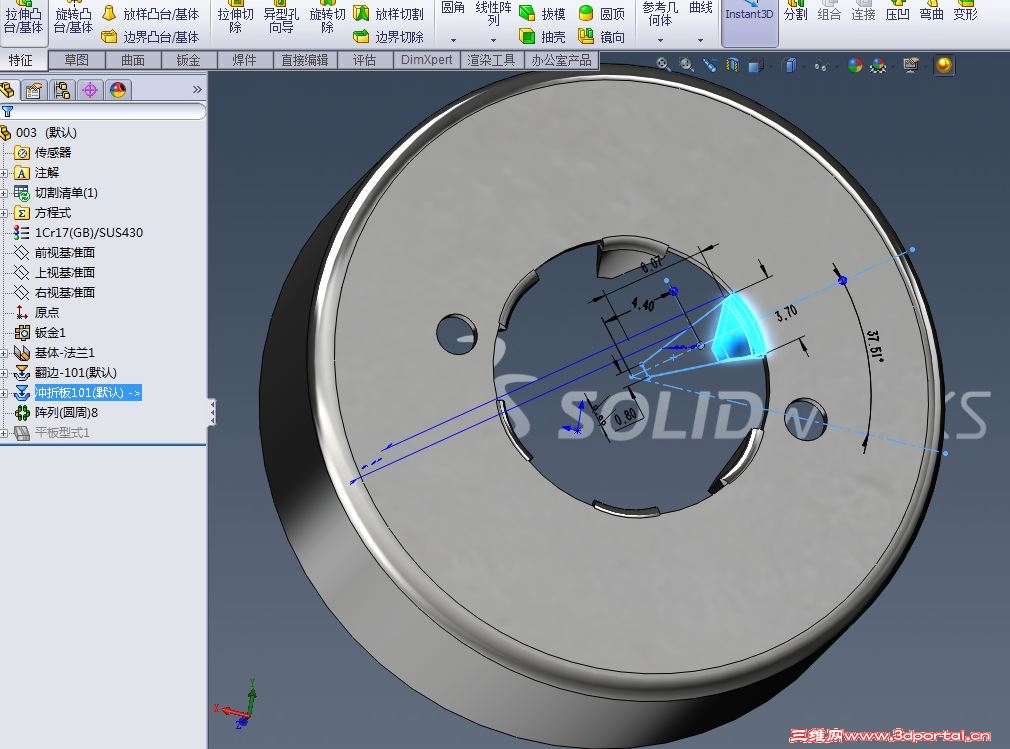
Task: Select the Boundary Cut (边界切除) tool
Action: [389, 37]
